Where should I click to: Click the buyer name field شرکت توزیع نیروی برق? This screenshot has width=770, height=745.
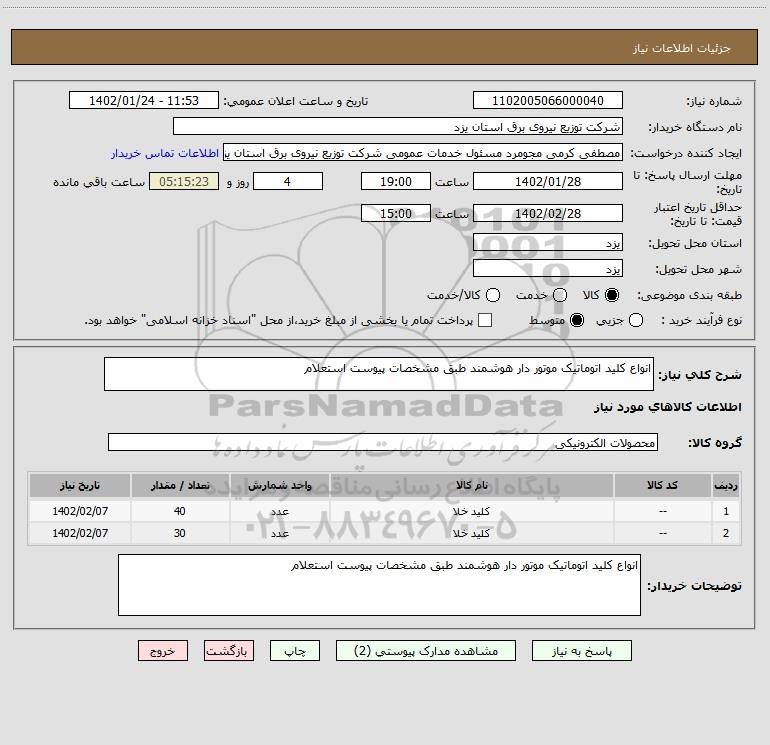398,126
